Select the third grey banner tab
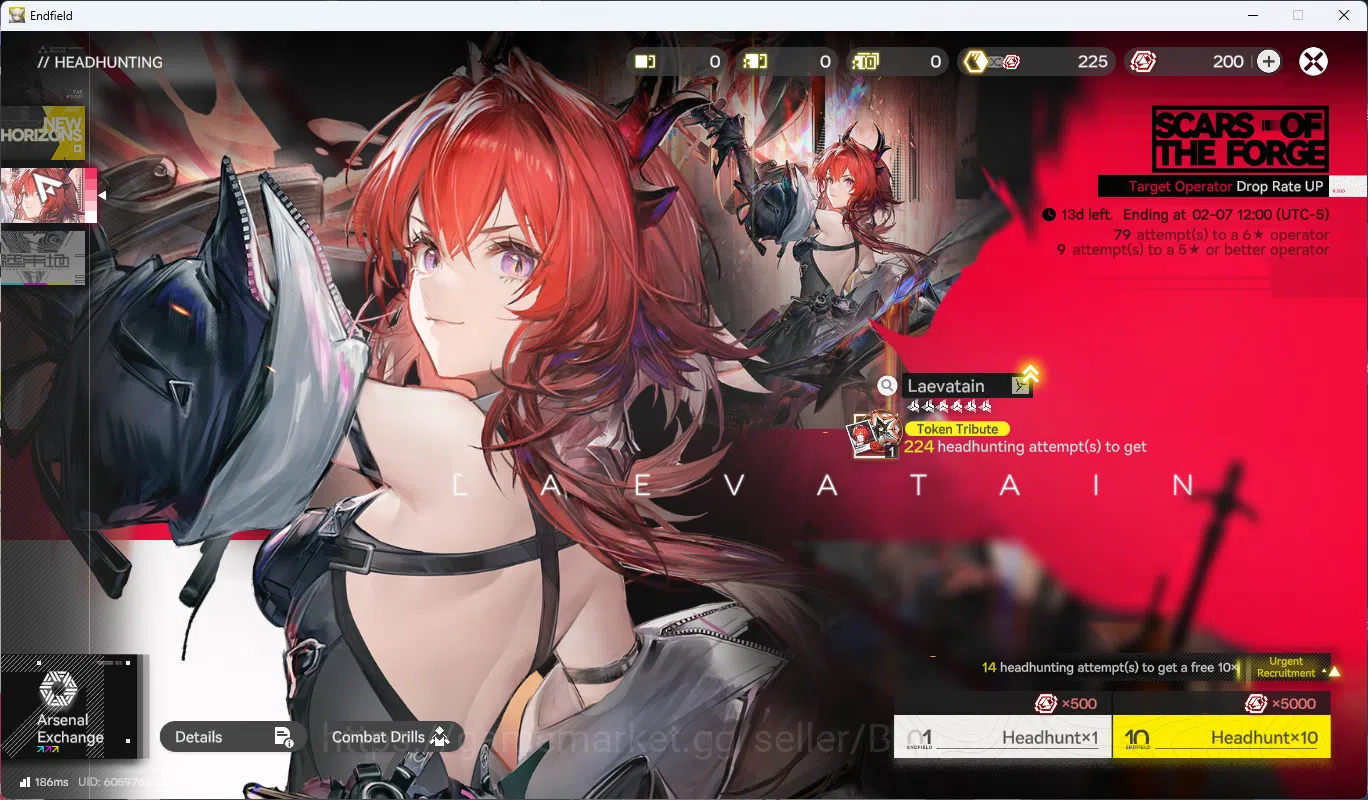This screenshot has width=1368, height=800. (43, 257)
